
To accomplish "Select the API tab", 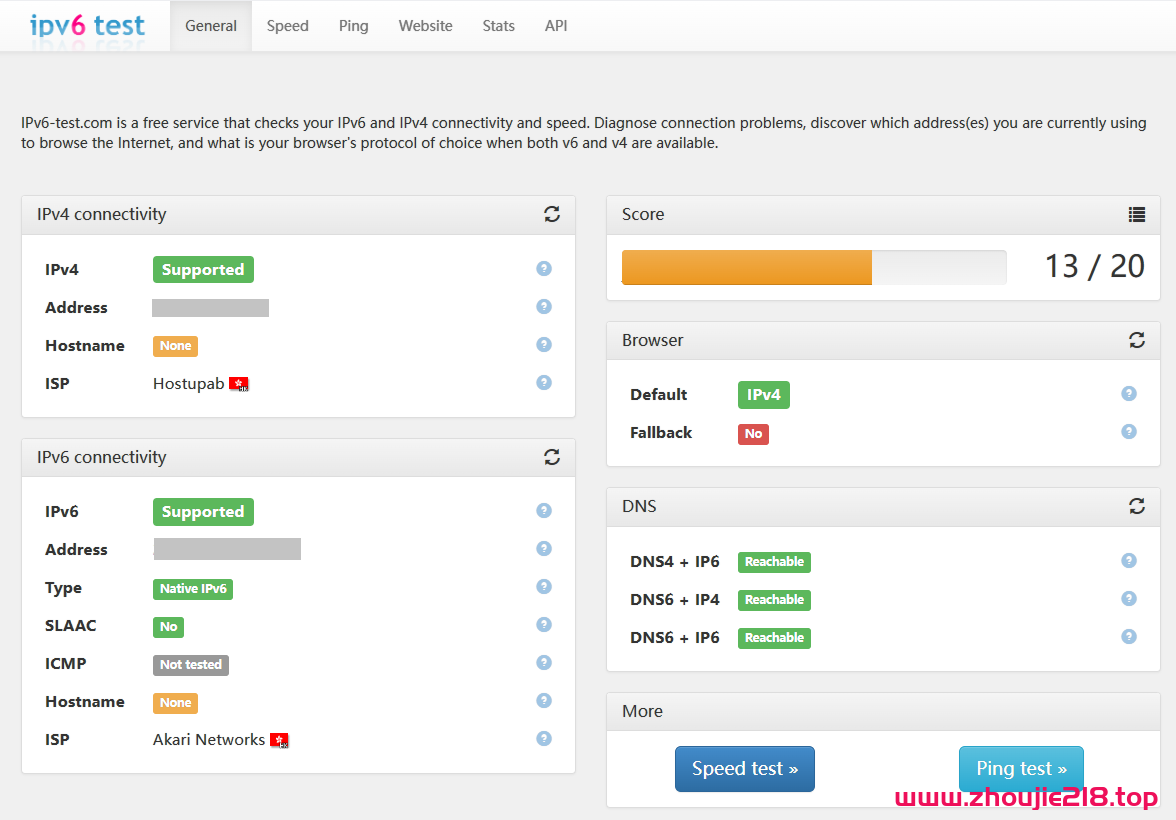I will click(x=556, y=26).
